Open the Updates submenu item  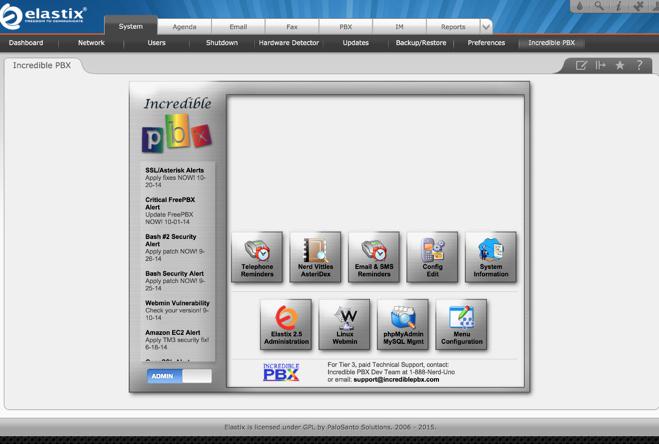point(356,43)
